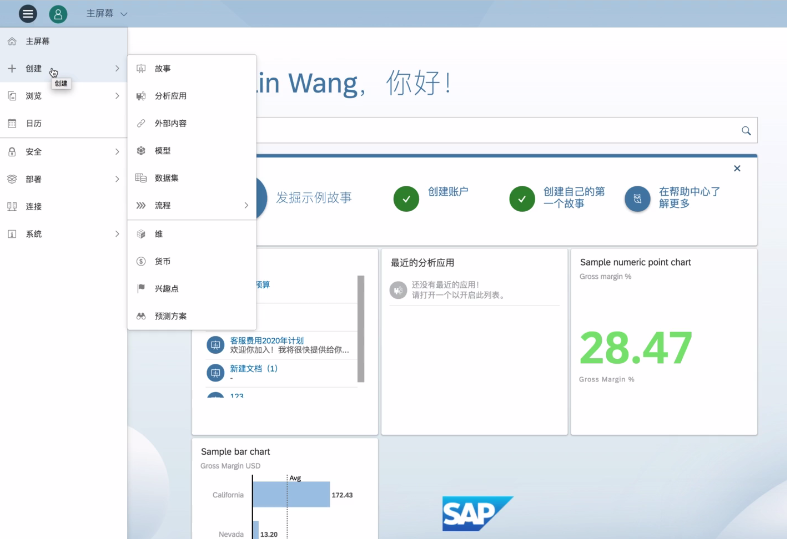Click the 流程 triple-arrow icon
This screenshot has width=787, height=539.
tap(141, 205)
